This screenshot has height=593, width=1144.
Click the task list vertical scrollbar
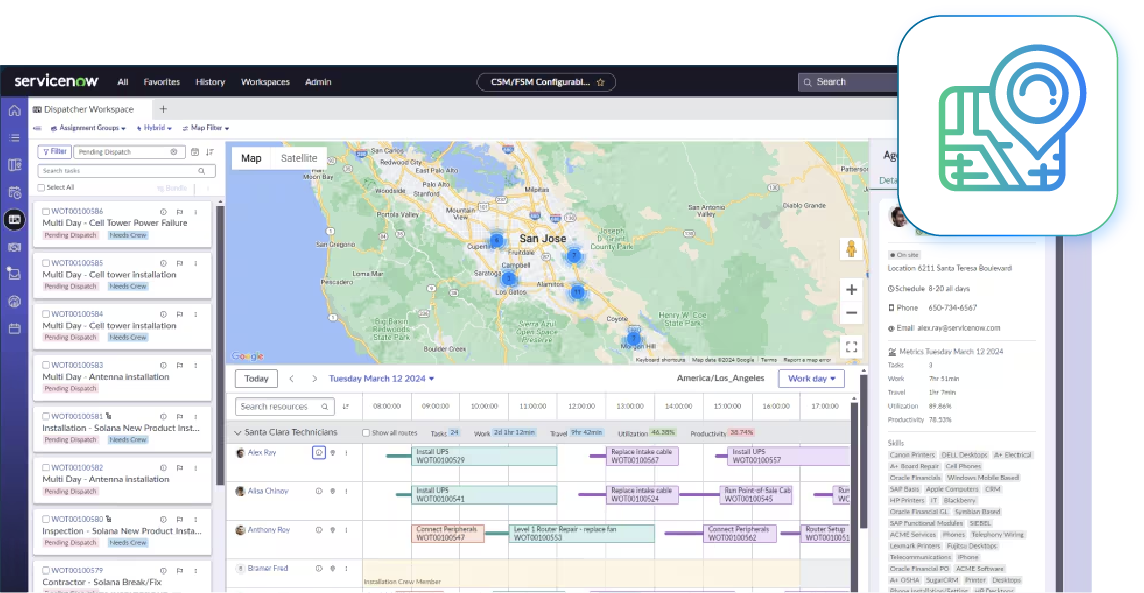coord(220,346)
